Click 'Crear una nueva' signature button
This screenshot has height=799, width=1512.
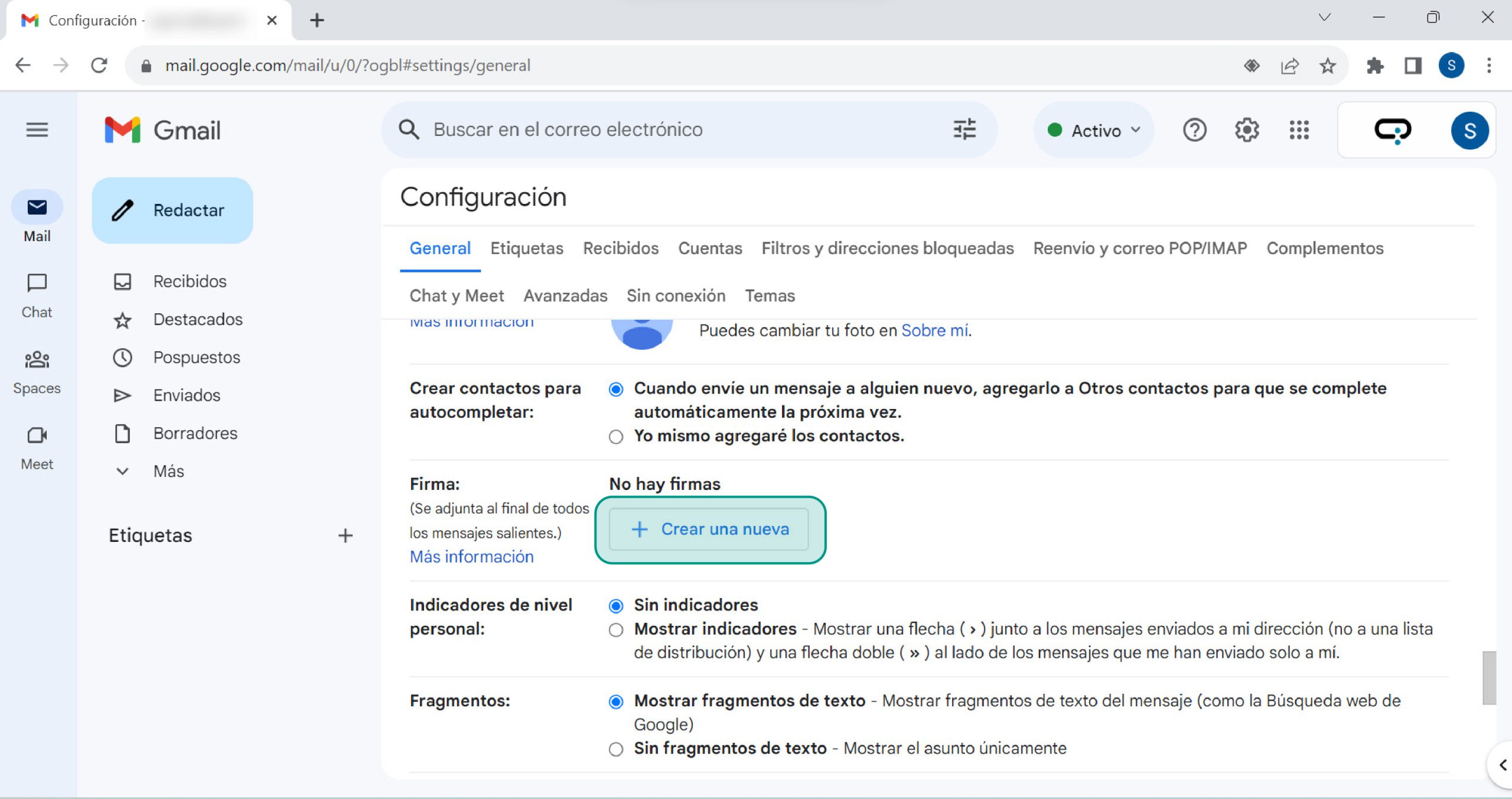[x=709, y=529]
